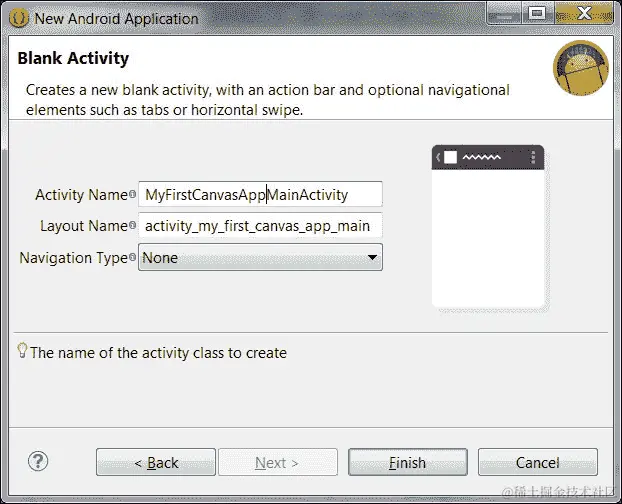Click the Android wizard logo icon
The width and height of the screenshot is (622, 504).
tap(581, 68)
